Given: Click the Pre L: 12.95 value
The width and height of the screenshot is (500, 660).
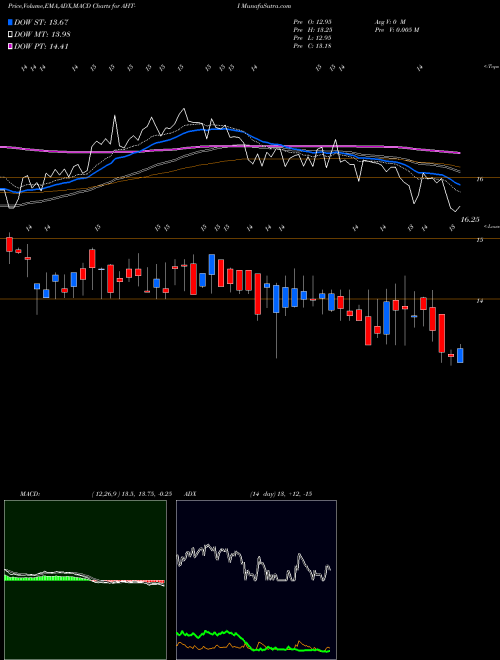Looking at the screenshot, I should (x=313, y=38).
